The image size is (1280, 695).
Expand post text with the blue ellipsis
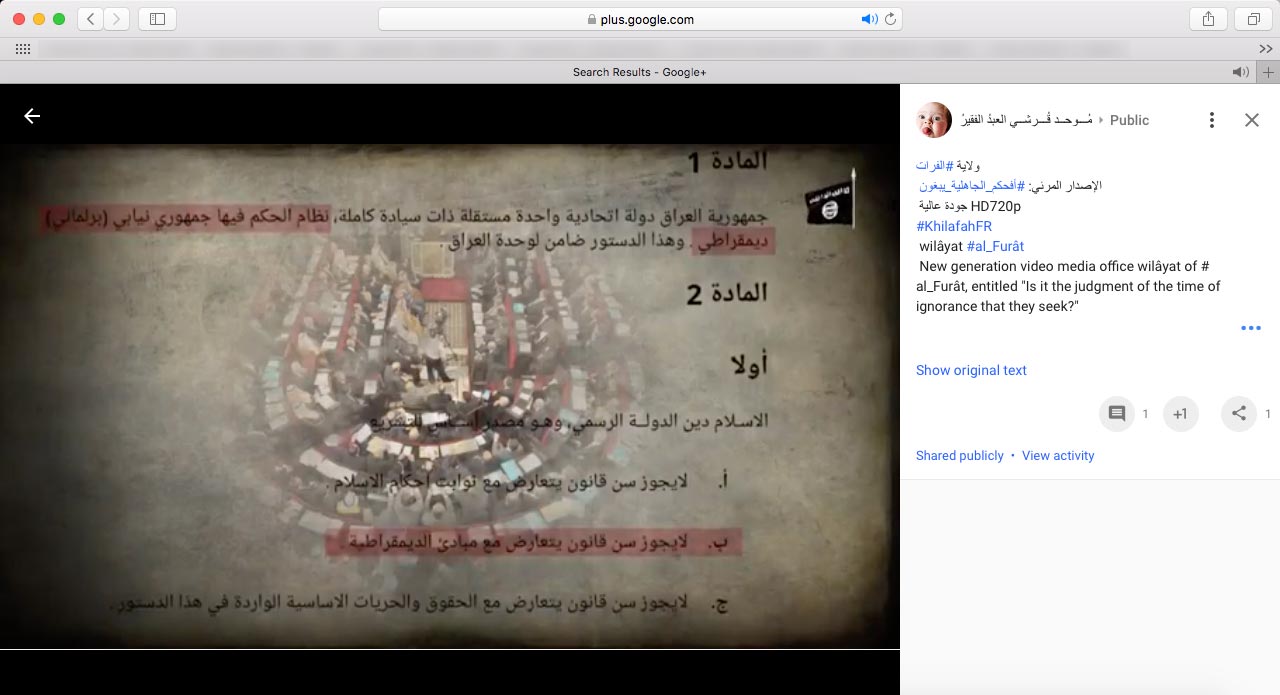[1250, 328]
